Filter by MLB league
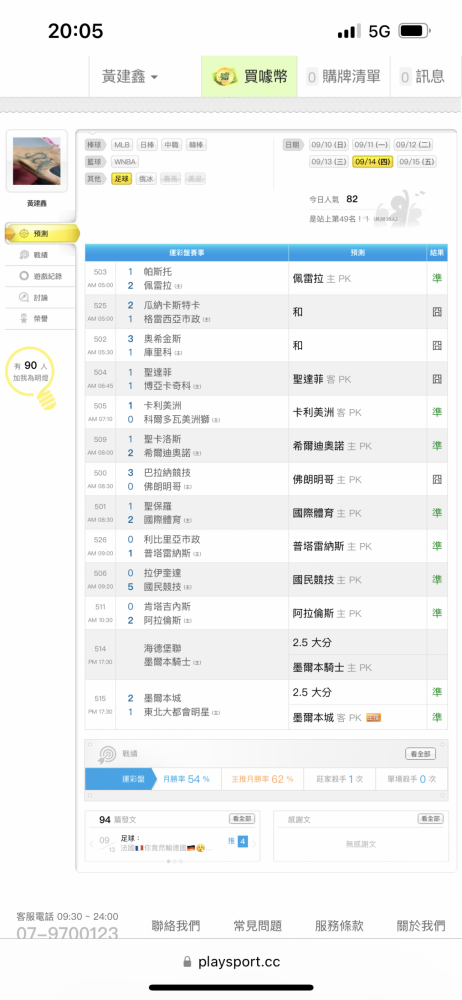 (x=121, y=145)
